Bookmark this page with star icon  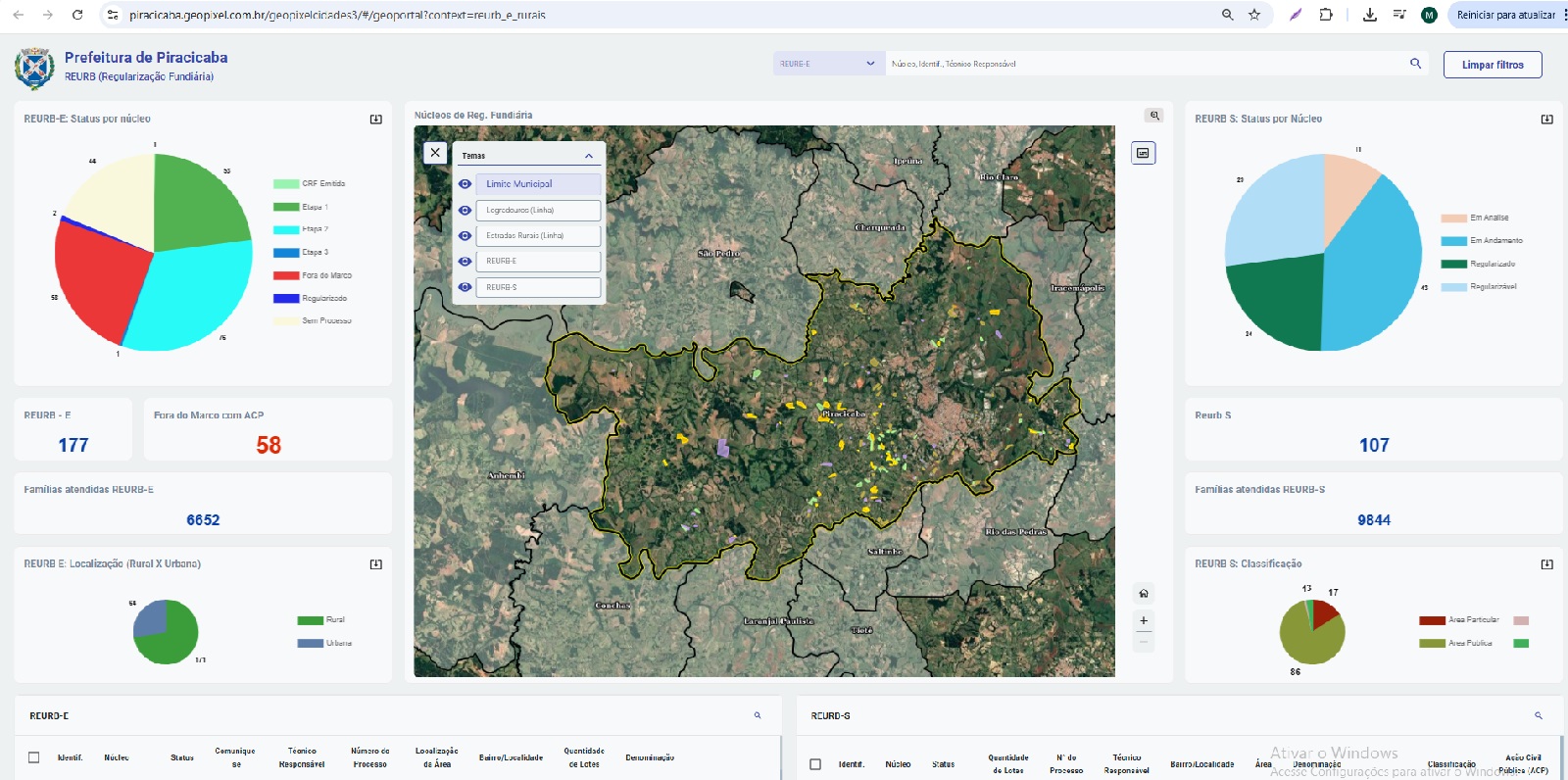1254,15
